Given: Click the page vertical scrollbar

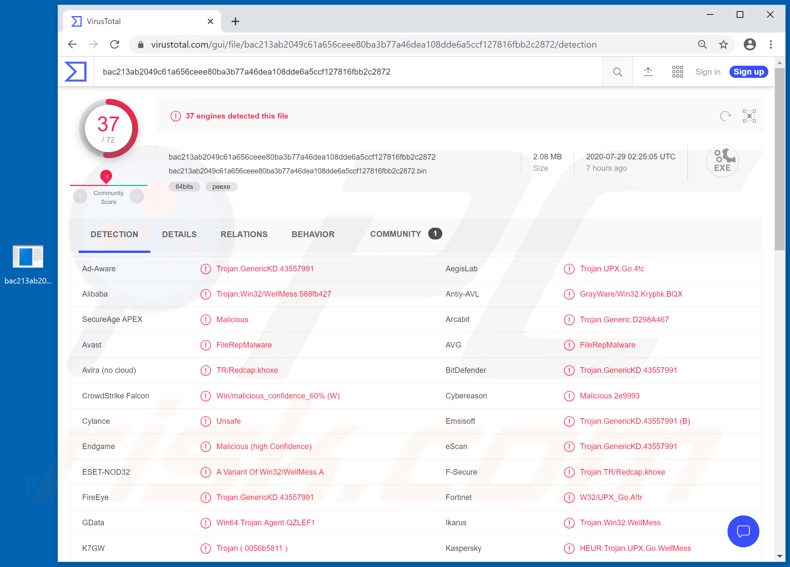Looking at the screenshot, I should (x=779, y=159).
